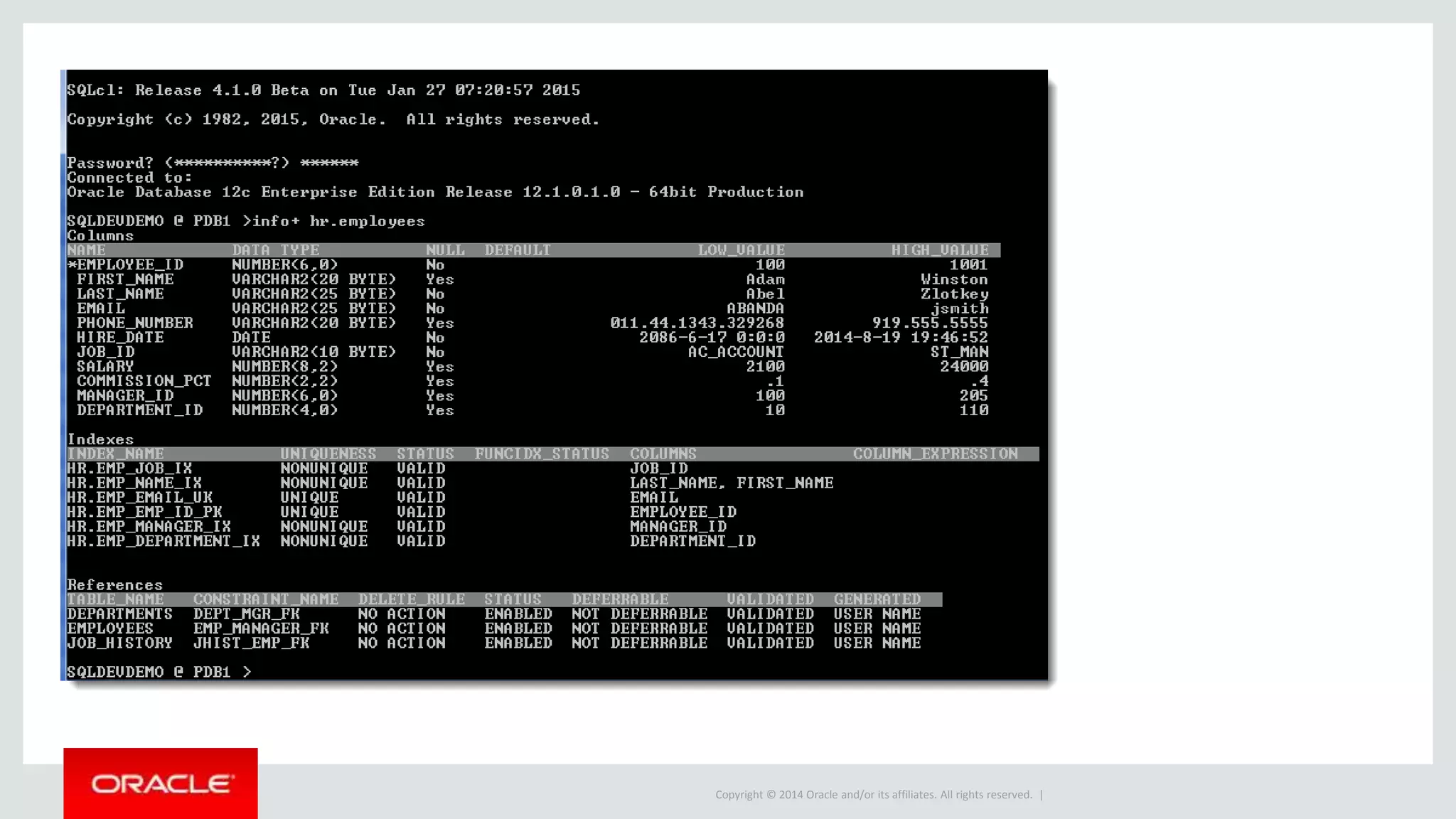This screenshot has width=1456, height=819.
Task: Click the DEPT_MGR_FK constraint name
Action: coord(246,614)
